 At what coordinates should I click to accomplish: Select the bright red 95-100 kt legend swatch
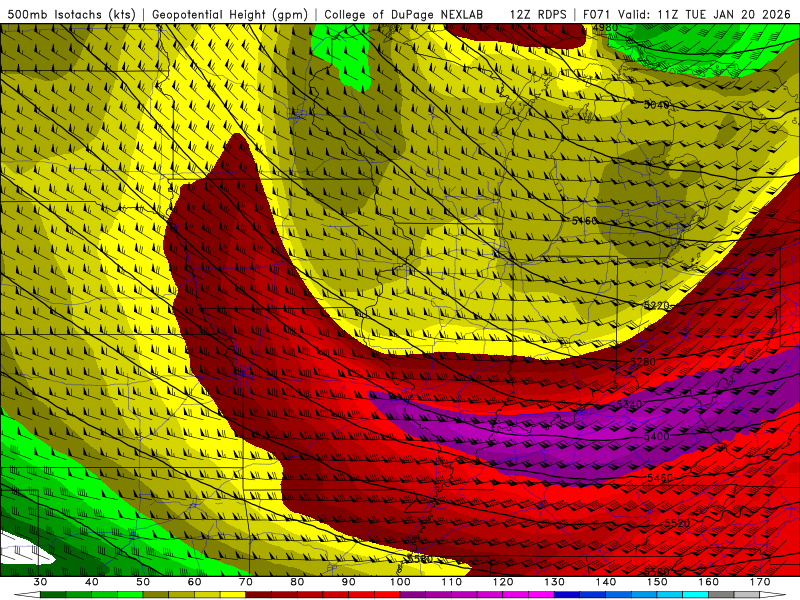pos(387,595)
